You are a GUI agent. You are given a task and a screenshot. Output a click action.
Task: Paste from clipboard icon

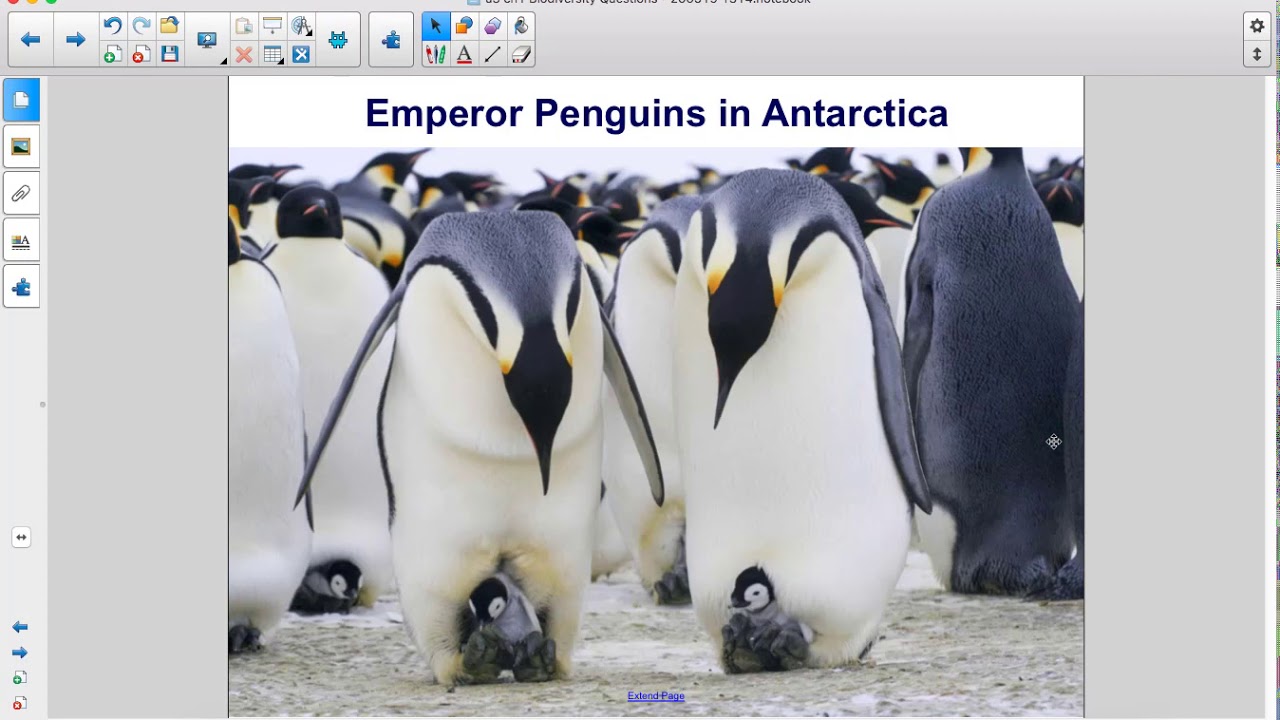pos(244,26)
